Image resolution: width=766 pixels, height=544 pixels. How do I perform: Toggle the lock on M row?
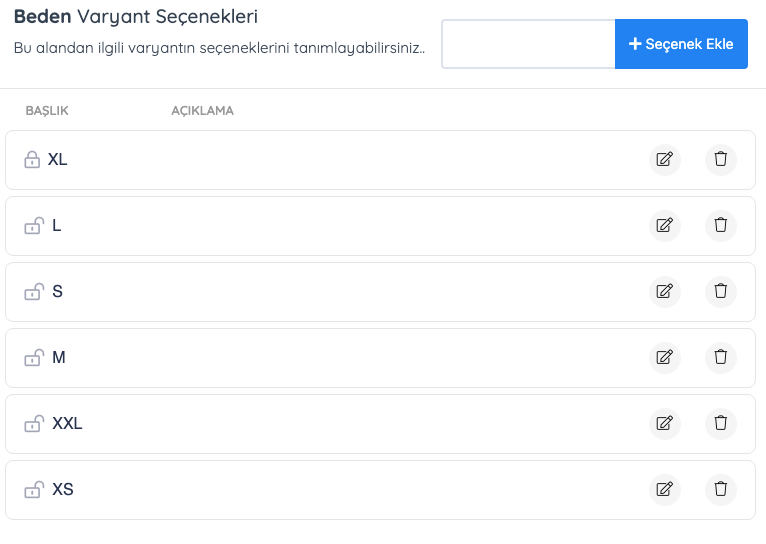[33, 358]
